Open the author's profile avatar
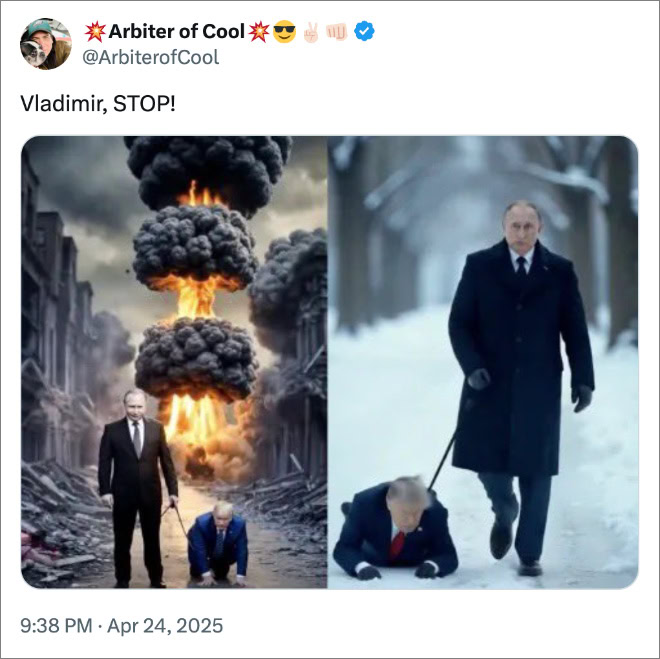This screenshot has width=660, height=659. click(46, 43)
